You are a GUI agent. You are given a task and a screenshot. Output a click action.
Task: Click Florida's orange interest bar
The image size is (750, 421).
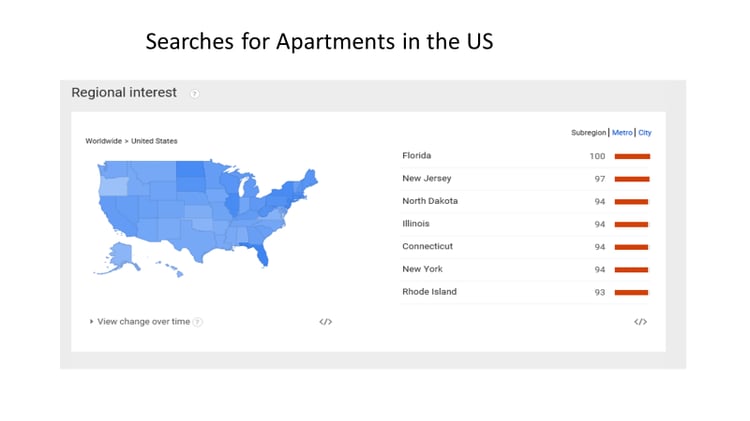click(632, 156)
